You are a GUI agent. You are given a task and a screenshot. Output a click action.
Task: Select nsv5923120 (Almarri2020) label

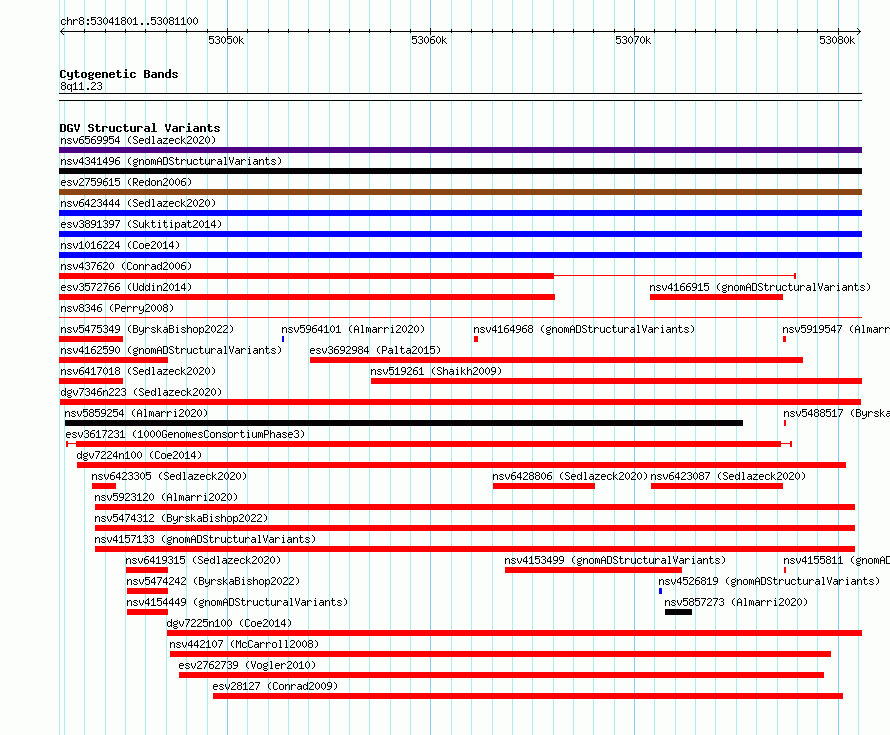[x=166, y=497]
